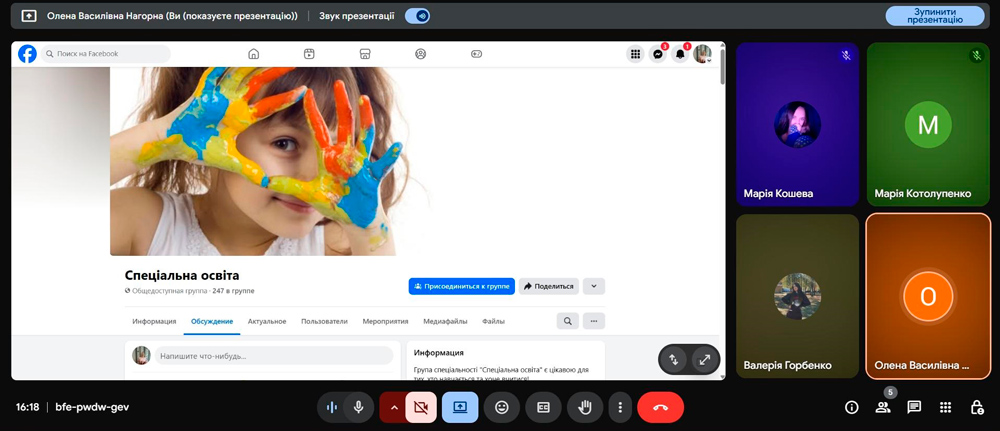The height and width of the screenshot is (431, 1000).
Task: Toggle the Звук презентації switch
Action: tap(418, 16)
